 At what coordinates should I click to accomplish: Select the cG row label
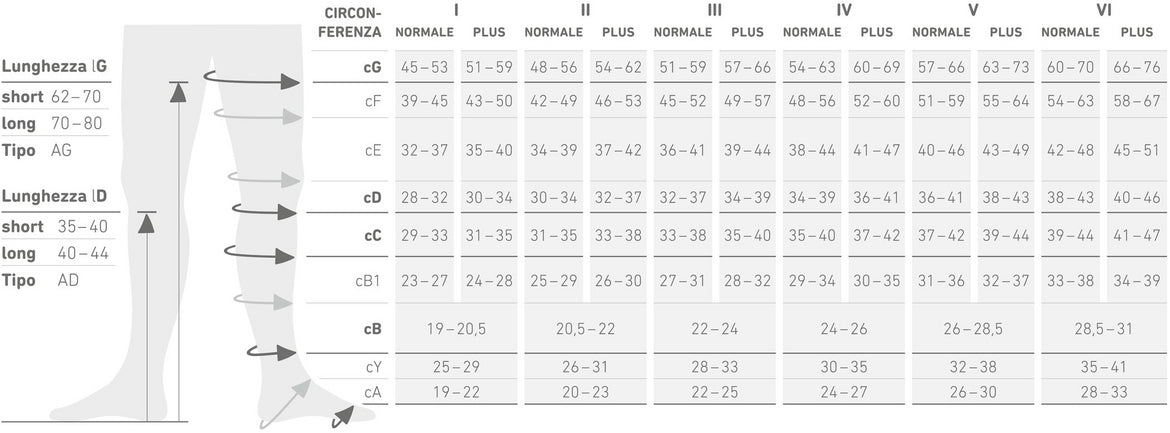coord(371,67)
